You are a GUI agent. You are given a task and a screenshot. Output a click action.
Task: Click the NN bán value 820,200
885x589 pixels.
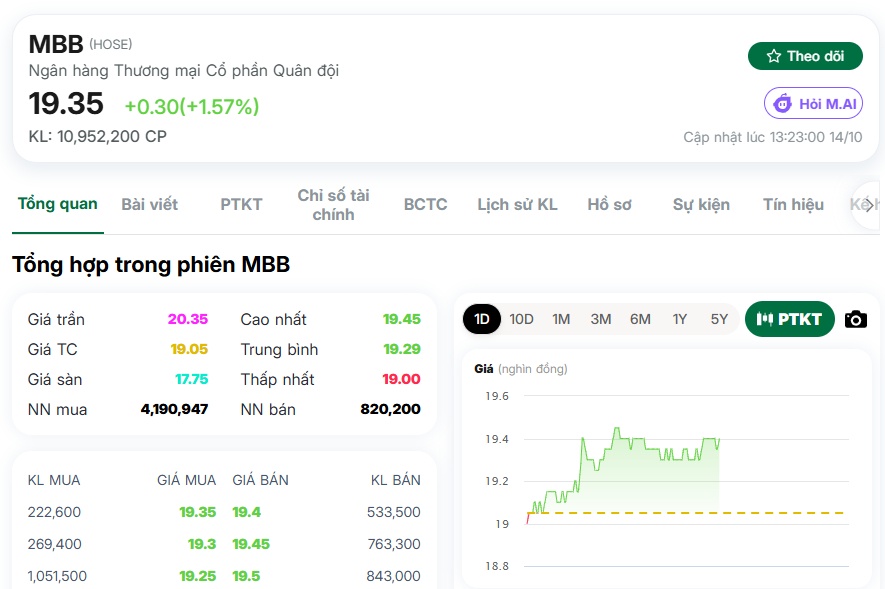point(391,409)
